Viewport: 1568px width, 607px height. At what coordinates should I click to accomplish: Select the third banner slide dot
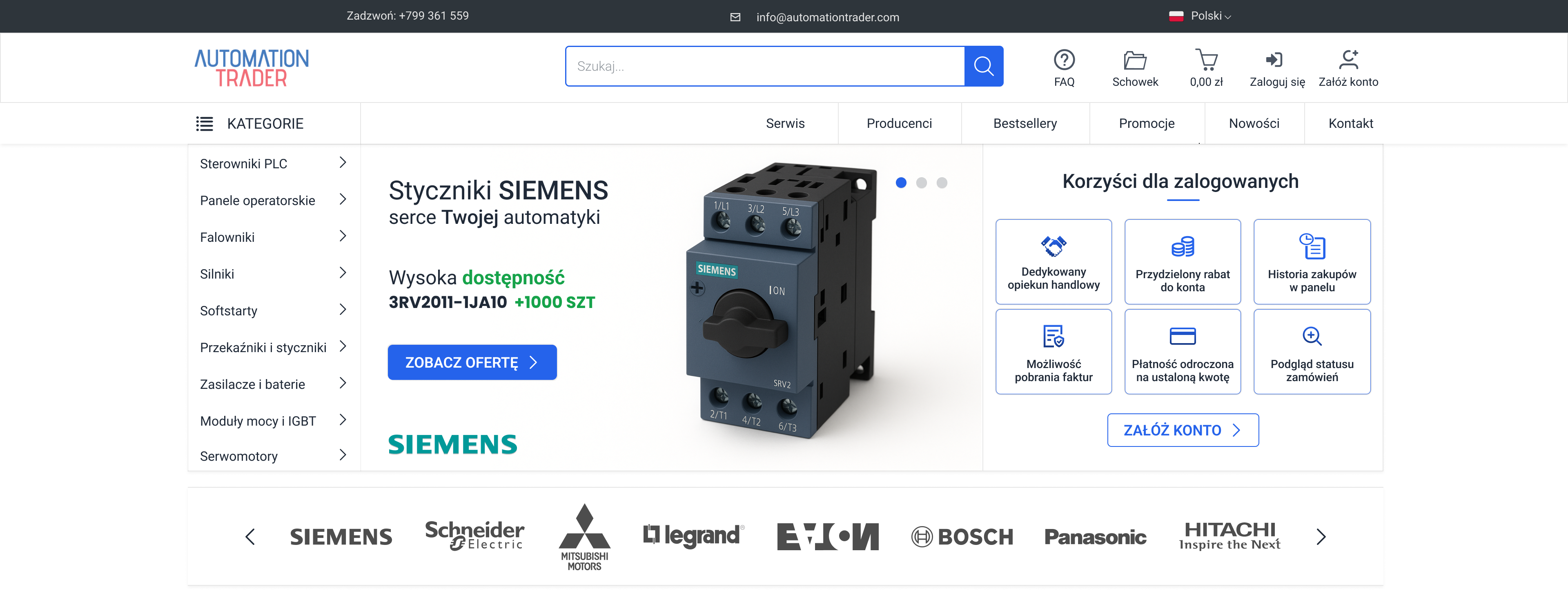click(942, 183)
